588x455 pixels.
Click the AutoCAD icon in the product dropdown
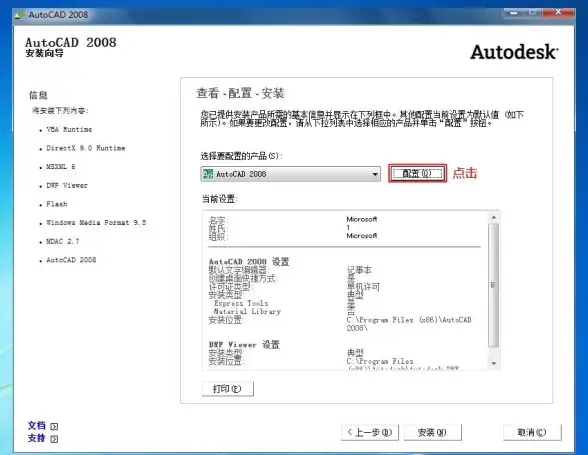(208, 174)
